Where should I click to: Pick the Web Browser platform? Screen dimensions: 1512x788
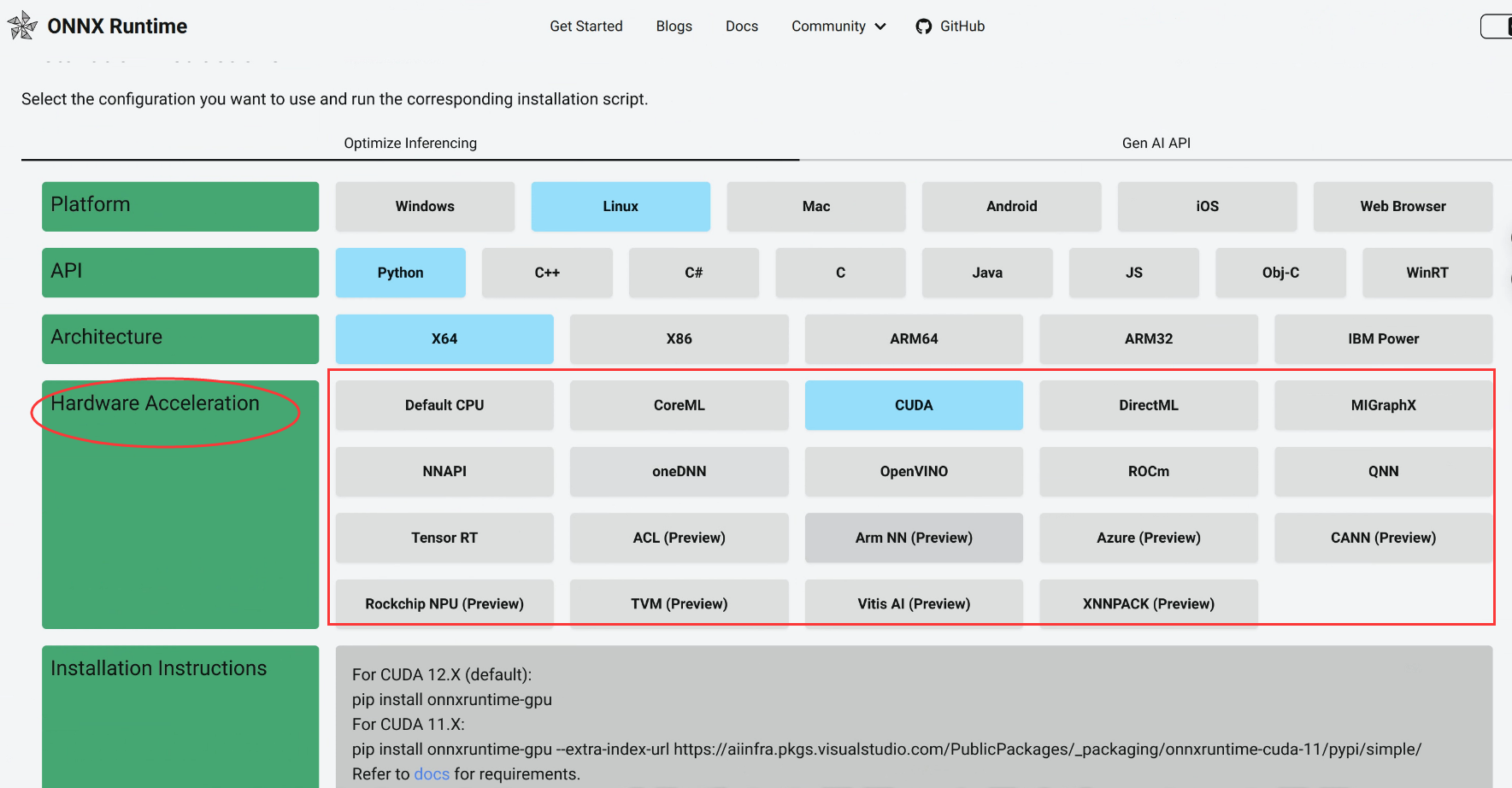click(x=1403, y=206)
